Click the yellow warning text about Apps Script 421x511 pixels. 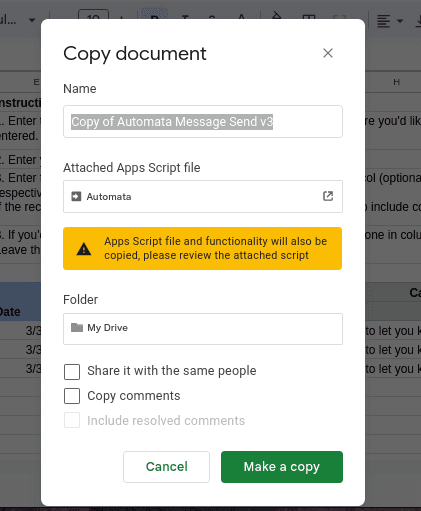click(x=215, y=248)
